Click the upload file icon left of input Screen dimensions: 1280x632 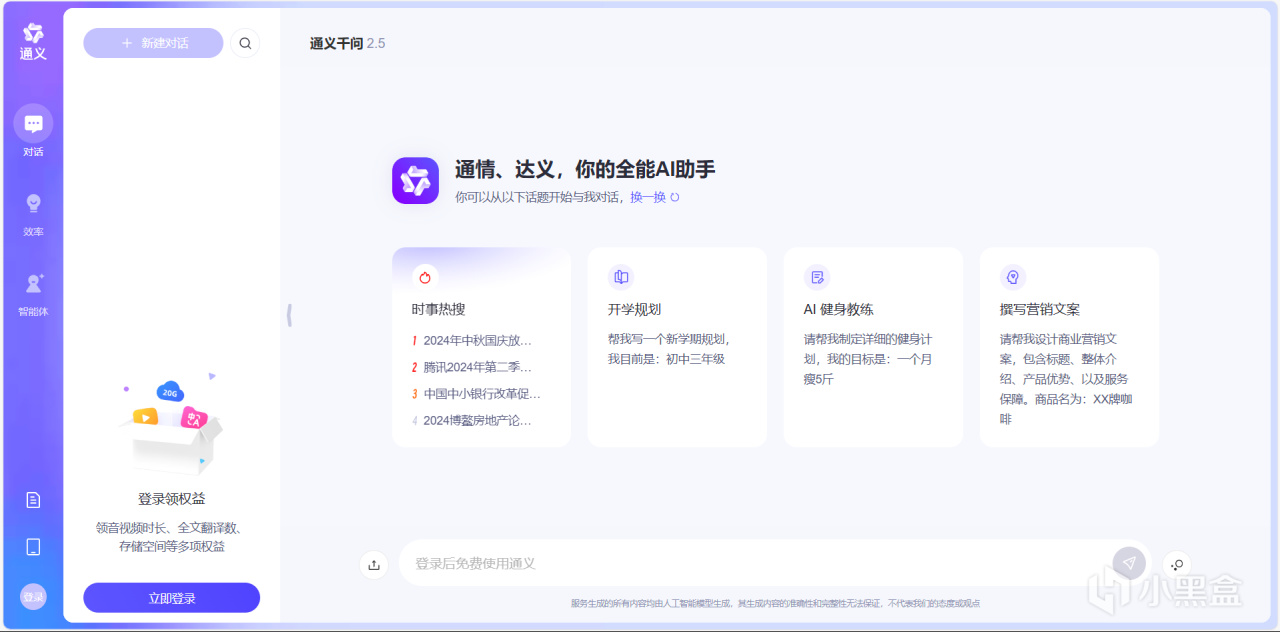[x=374, y=564]
